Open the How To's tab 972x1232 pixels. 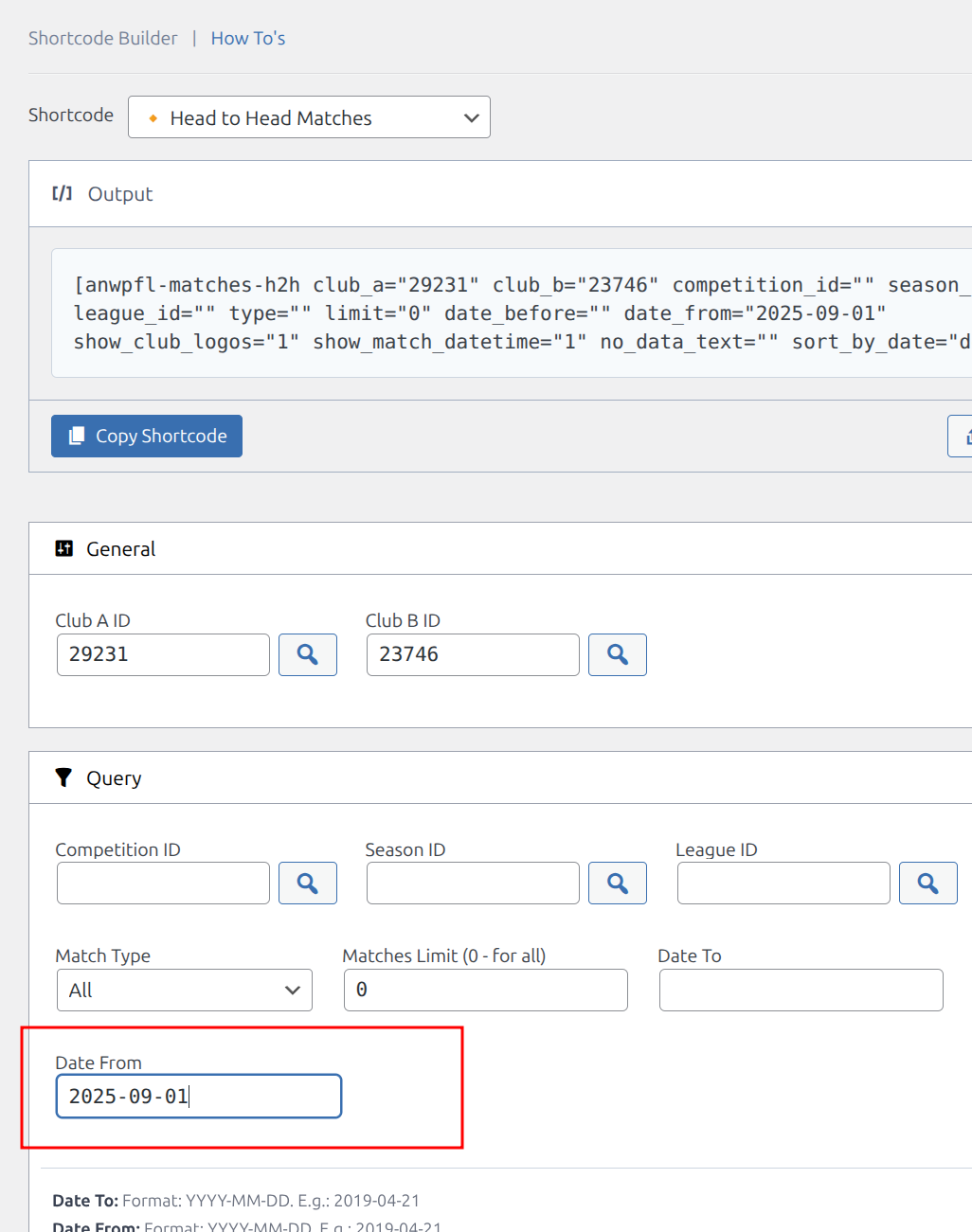247,39
